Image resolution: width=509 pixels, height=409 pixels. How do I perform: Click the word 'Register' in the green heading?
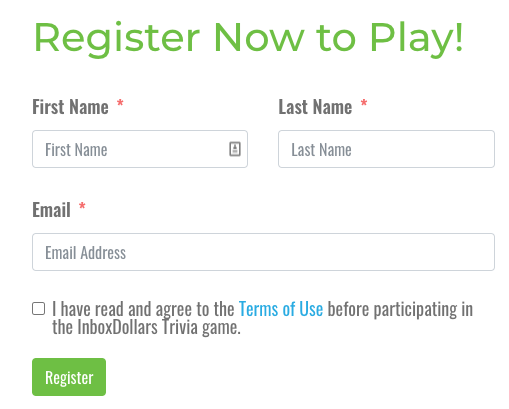pos(117,39)
